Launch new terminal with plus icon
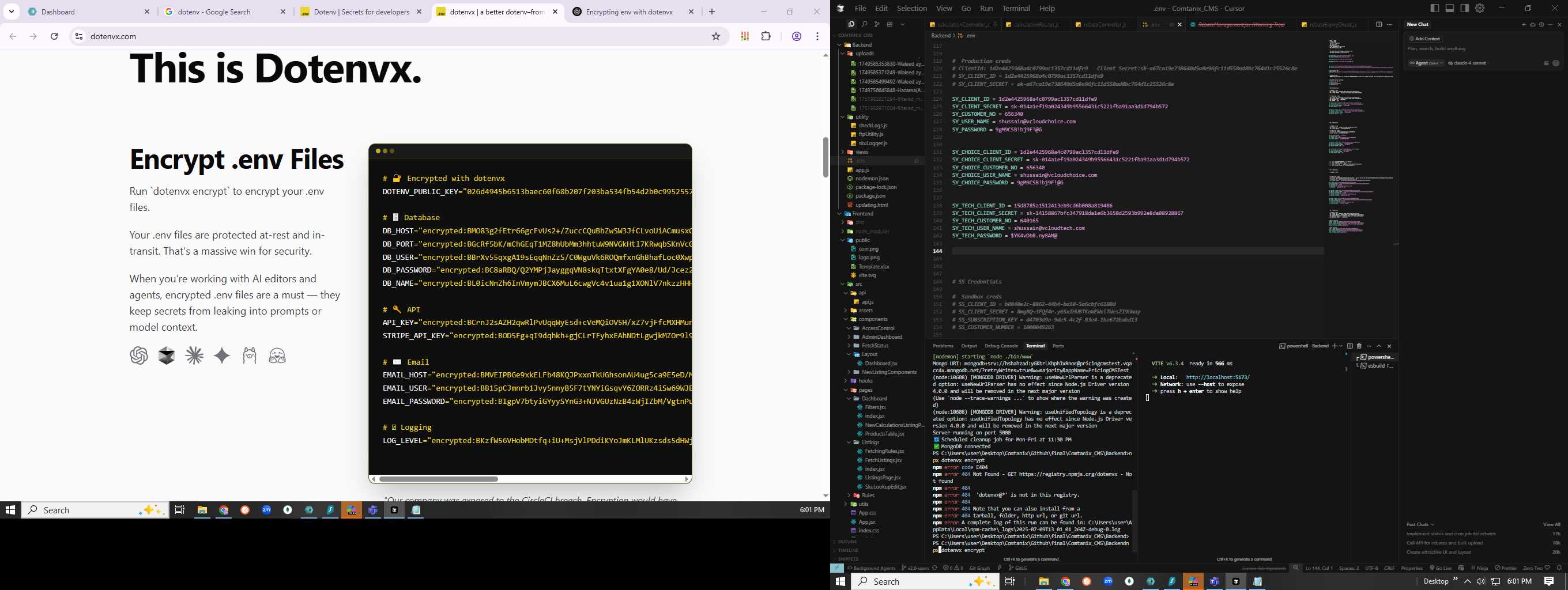 [1335, 346]
